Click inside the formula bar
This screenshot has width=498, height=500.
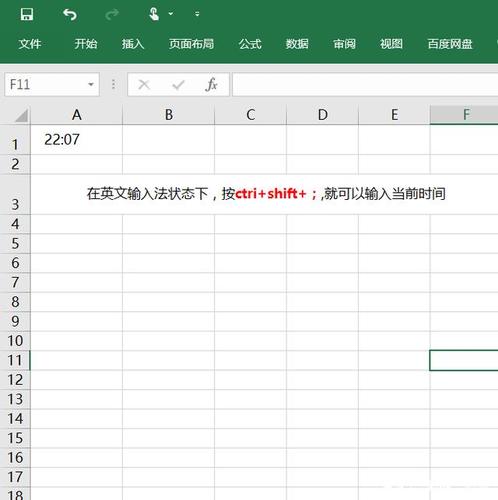click(365, 84)
